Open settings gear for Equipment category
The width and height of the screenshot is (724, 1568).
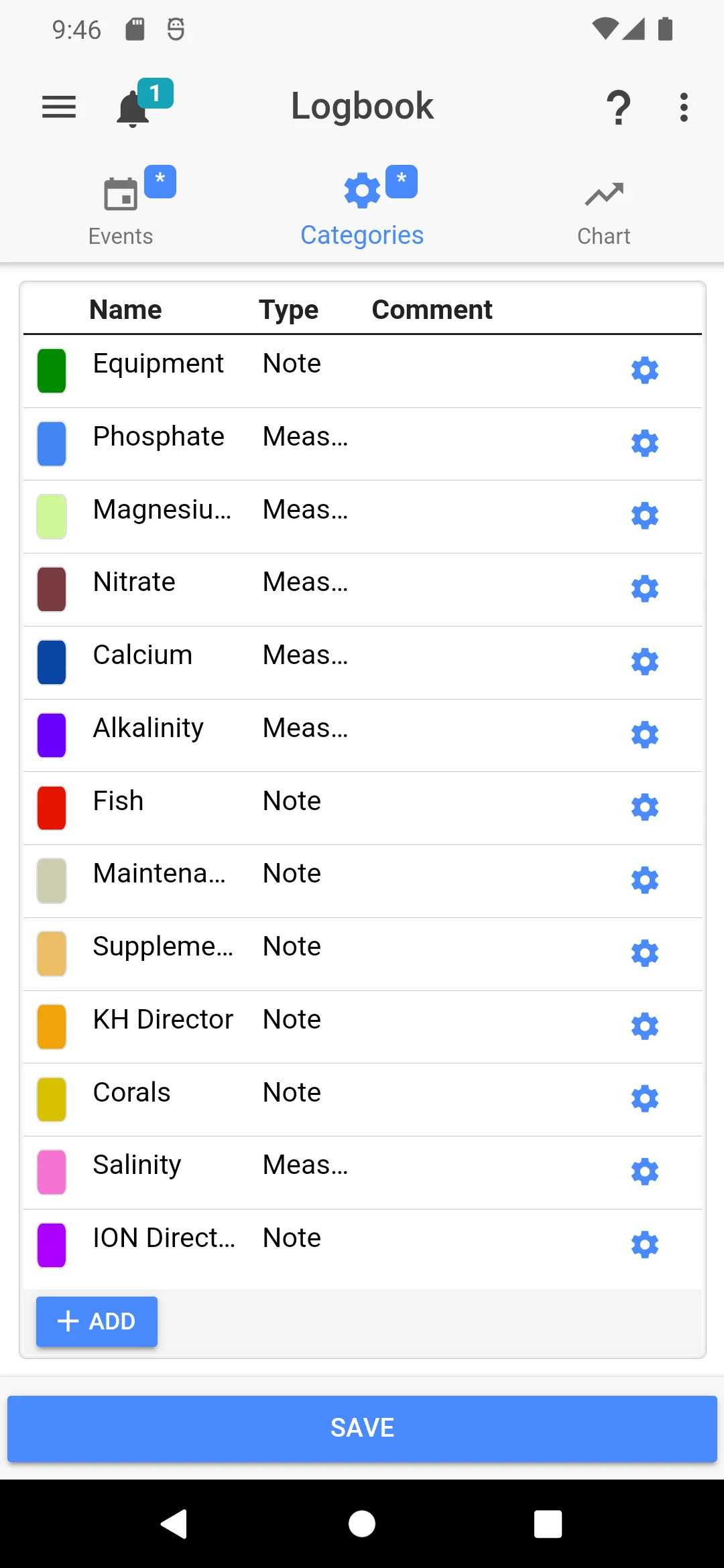(645, 371)
